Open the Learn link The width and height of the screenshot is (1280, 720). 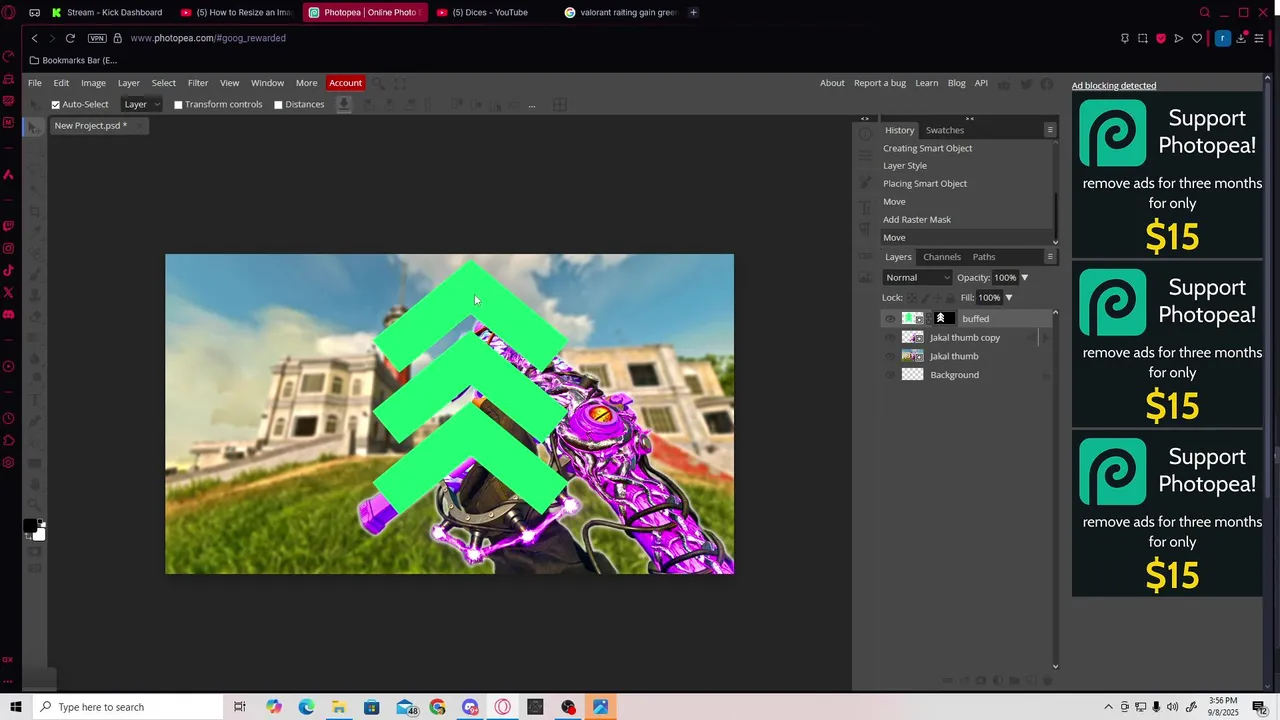click(927, 83)
